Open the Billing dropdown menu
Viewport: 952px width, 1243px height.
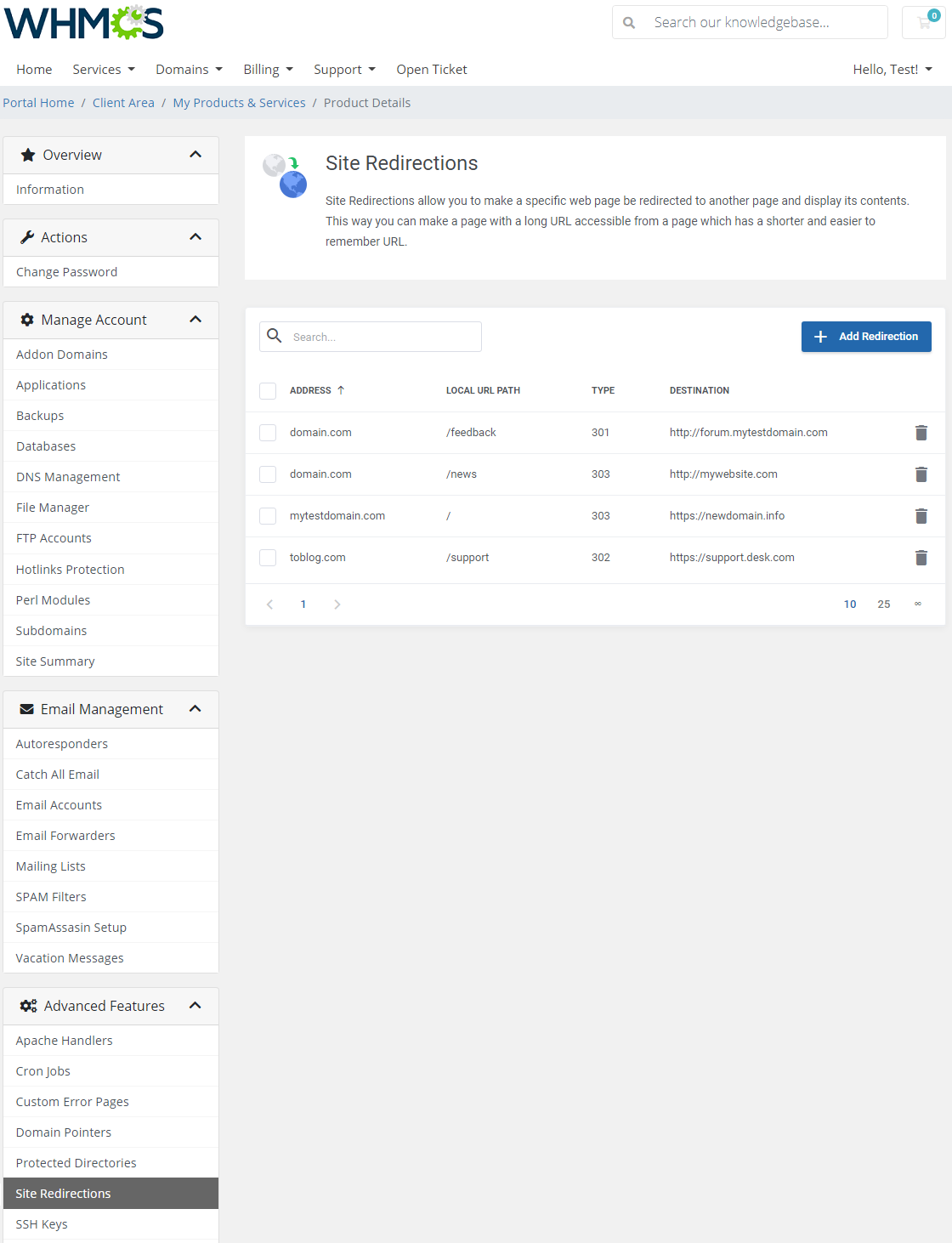click(x=268, y=70)
